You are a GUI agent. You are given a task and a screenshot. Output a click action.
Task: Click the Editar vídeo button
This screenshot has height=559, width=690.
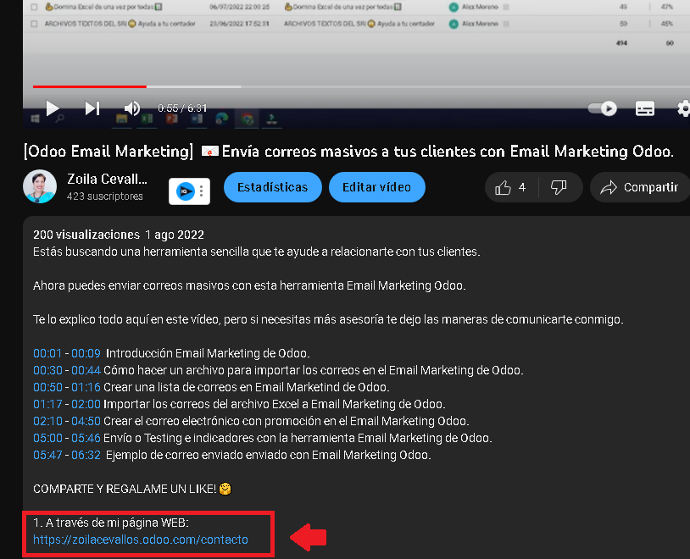coord(377,188)
